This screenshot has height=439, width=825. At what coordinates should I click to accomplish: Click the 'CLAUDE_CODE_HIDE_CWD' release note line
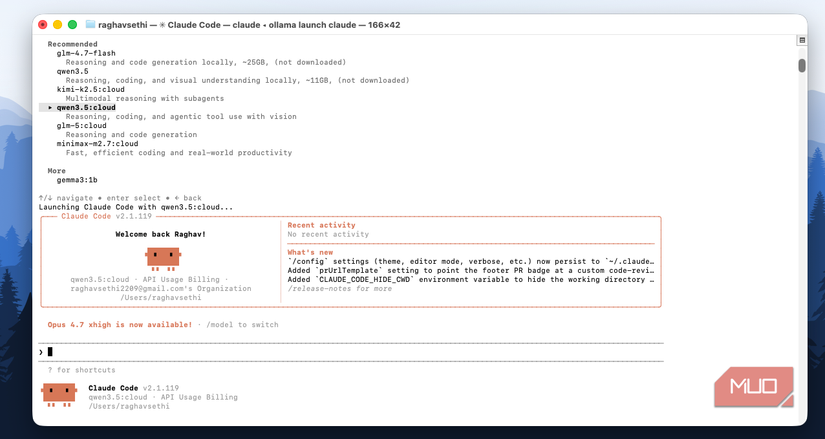(x=471, y=280)
